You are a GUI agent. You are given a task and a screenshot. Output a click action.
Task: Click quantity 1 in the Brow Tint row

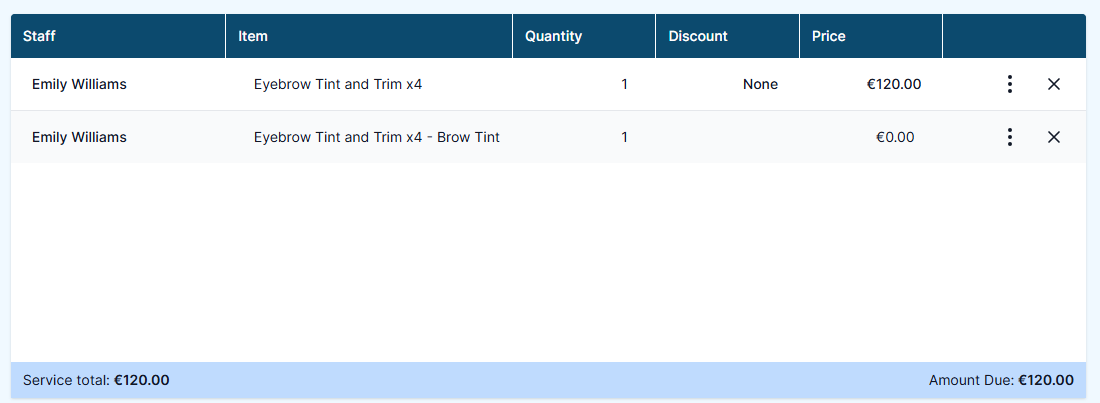[624, 137]
